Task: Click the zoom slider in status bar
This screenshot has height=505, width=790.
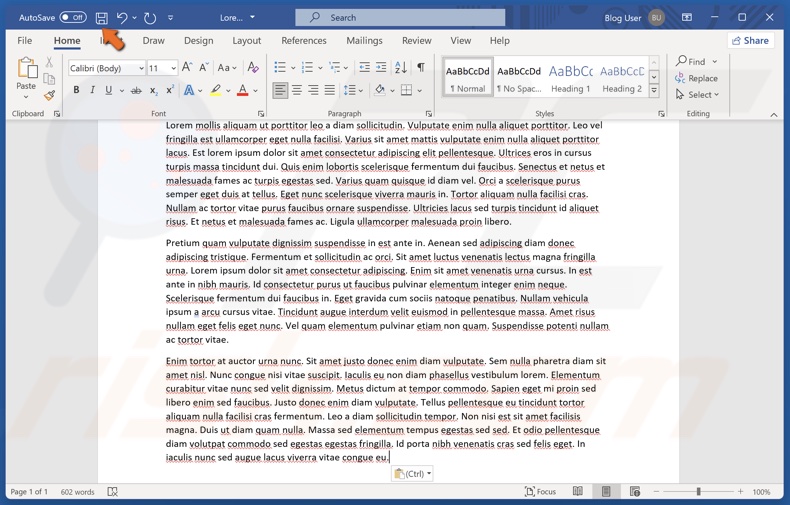Action: pos(698,492)
